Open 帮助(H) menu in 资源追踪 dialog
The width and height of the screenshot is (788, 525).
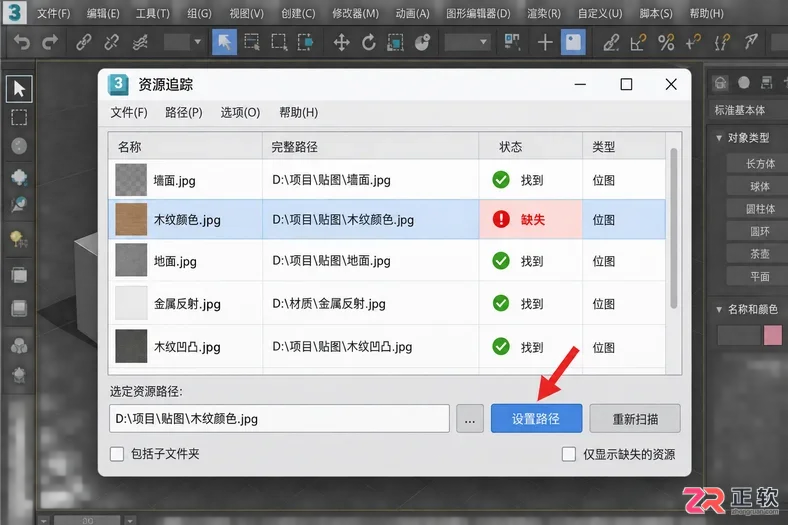299,113
